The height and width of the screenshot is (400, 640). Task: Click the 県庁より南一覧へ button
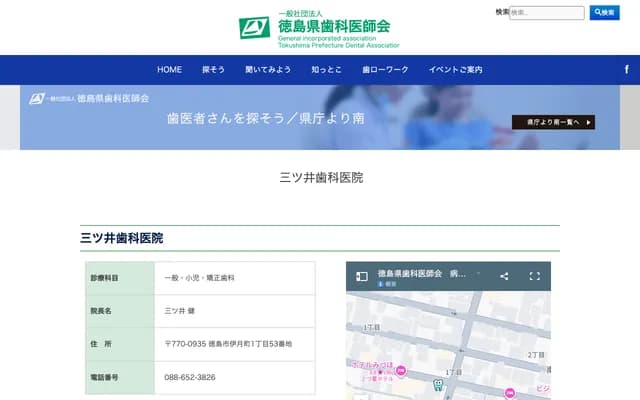(553, 122)
